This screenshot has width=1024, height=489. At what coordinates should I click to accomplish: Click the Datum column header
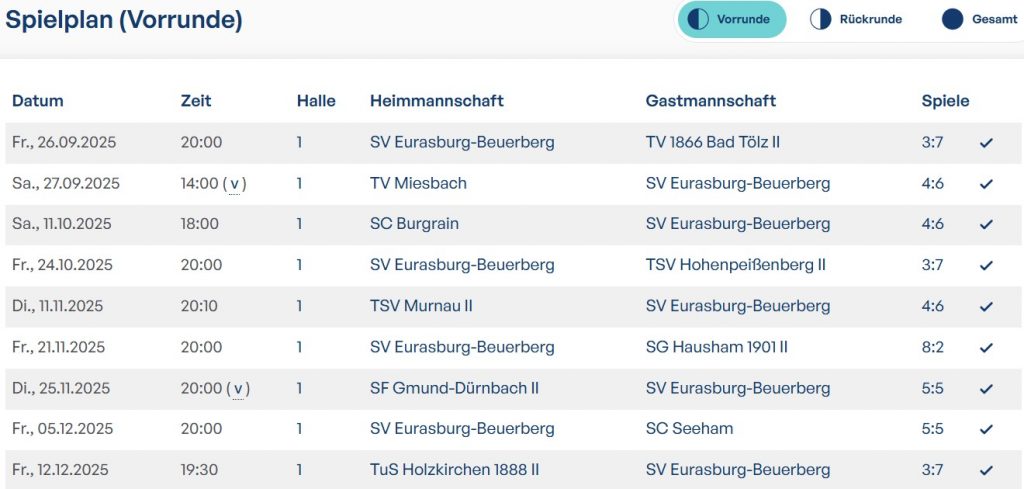pyautogui.click(x=38, y=101)
